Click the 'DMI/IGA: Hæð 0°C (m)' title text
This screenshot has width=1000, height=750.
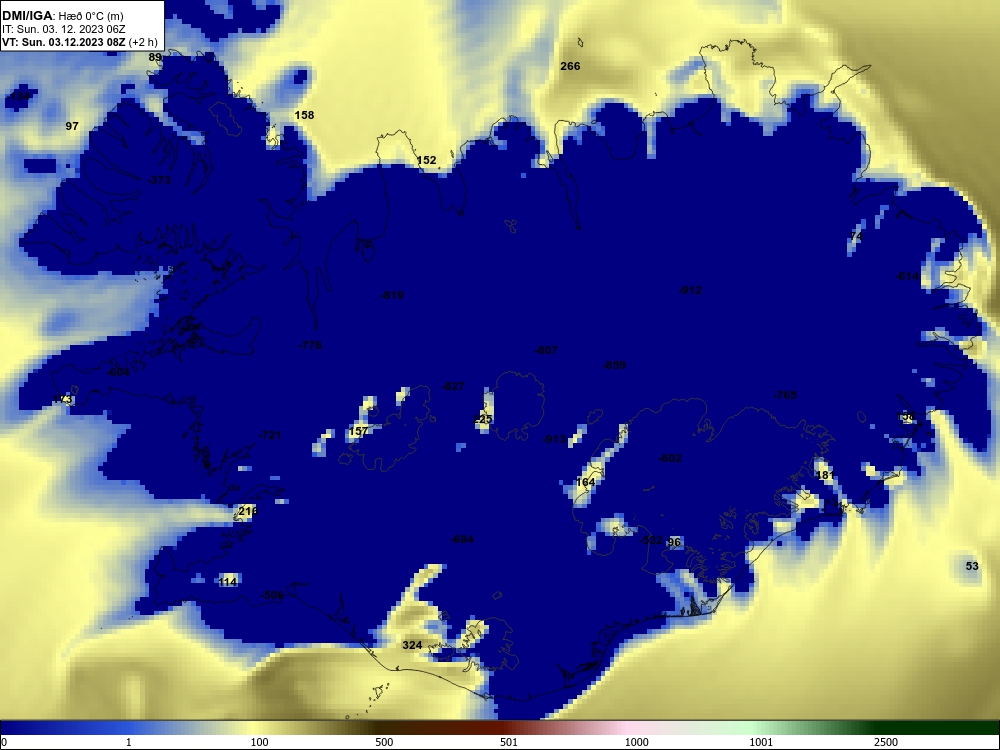point(62,16)
